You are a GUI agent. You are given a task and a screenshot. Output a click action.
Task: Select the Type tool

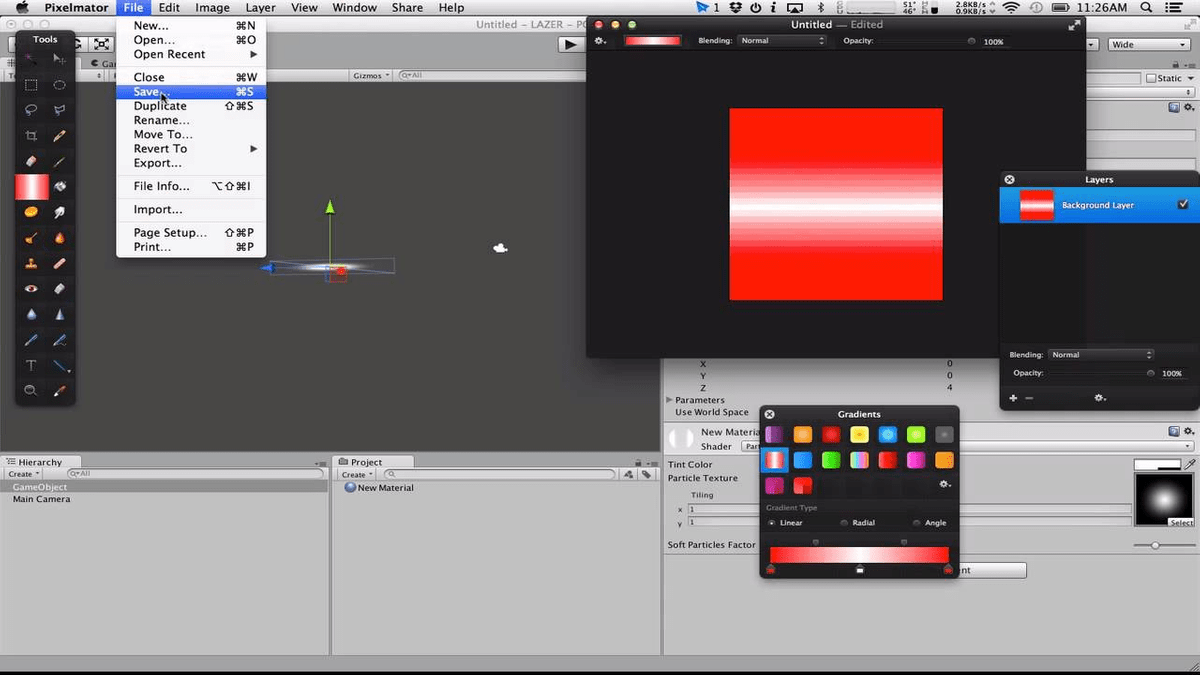[x=31, y=365]
